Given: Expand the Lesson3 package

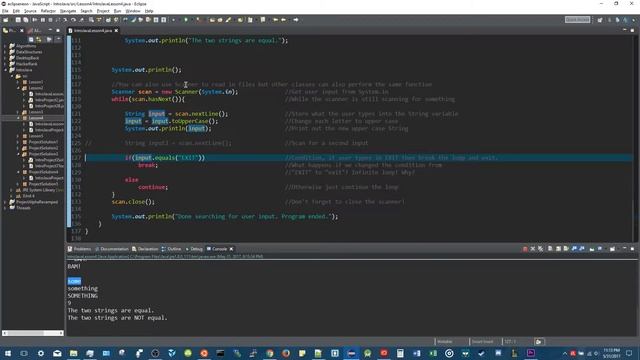Looking at the screenshot, I should click(x=18, y=112).
